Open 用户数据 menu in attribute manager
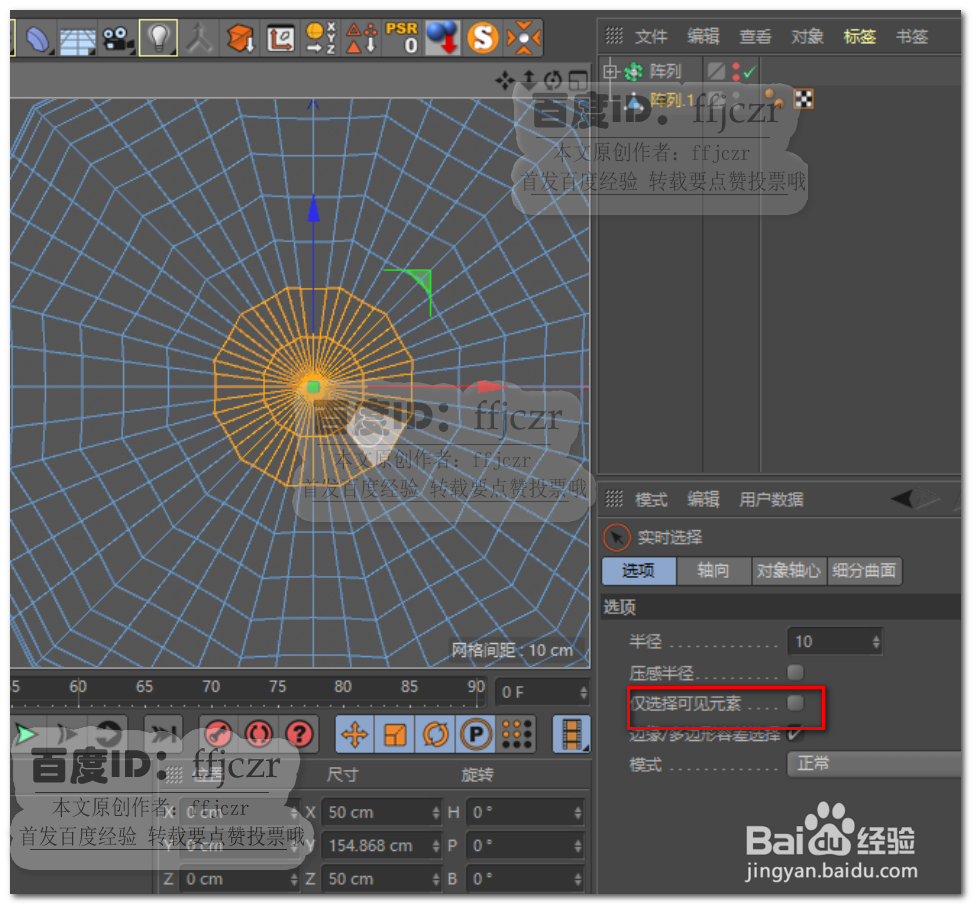The image size is (972, 905). coord(771,500)
